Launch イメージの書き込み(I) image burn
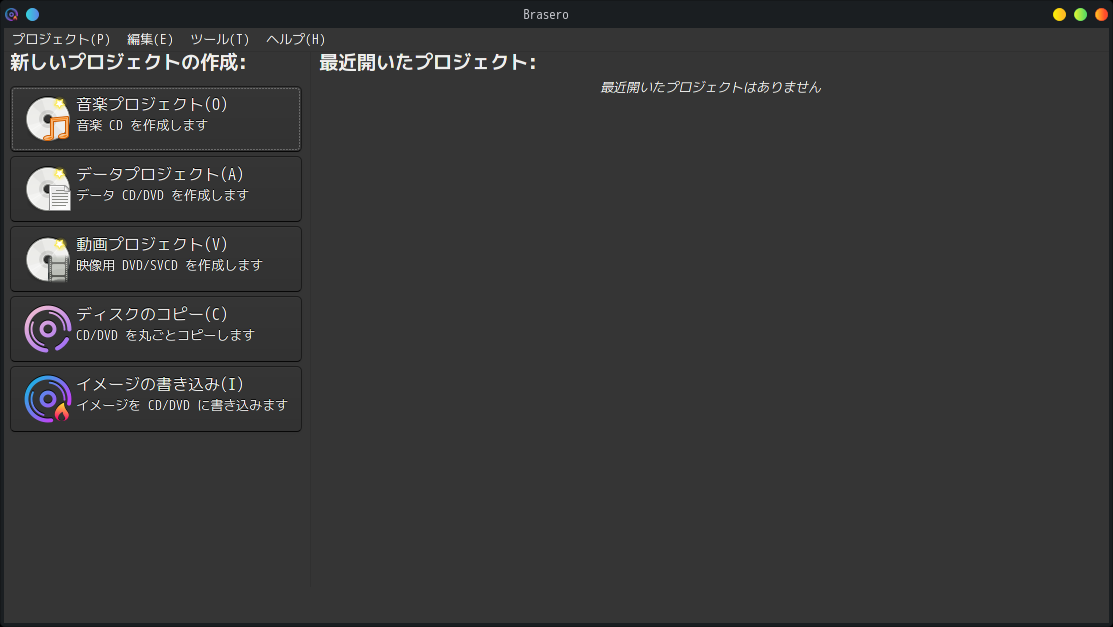 [x=156, y=399]
